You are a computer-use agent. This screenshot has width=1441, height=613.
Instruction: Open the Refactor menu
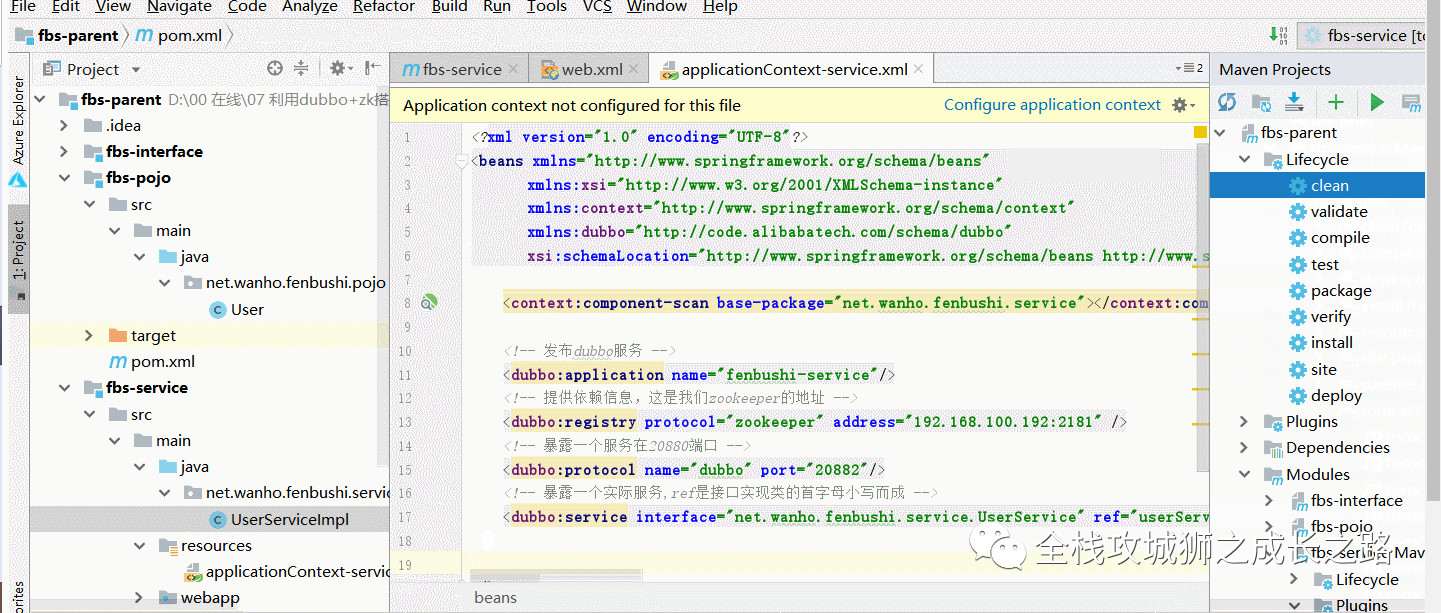384,6
